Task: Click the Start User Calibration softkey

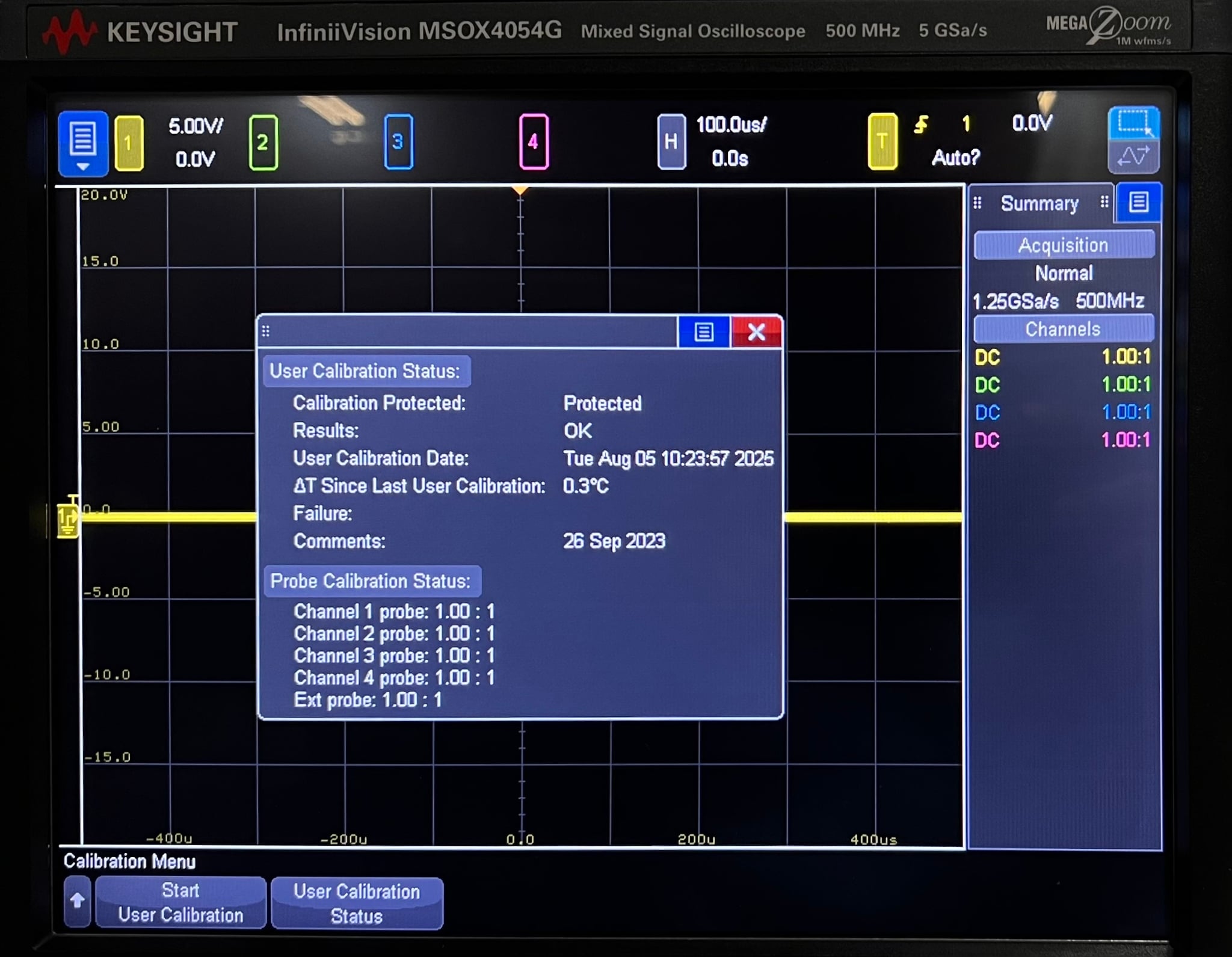Action: 180,902
